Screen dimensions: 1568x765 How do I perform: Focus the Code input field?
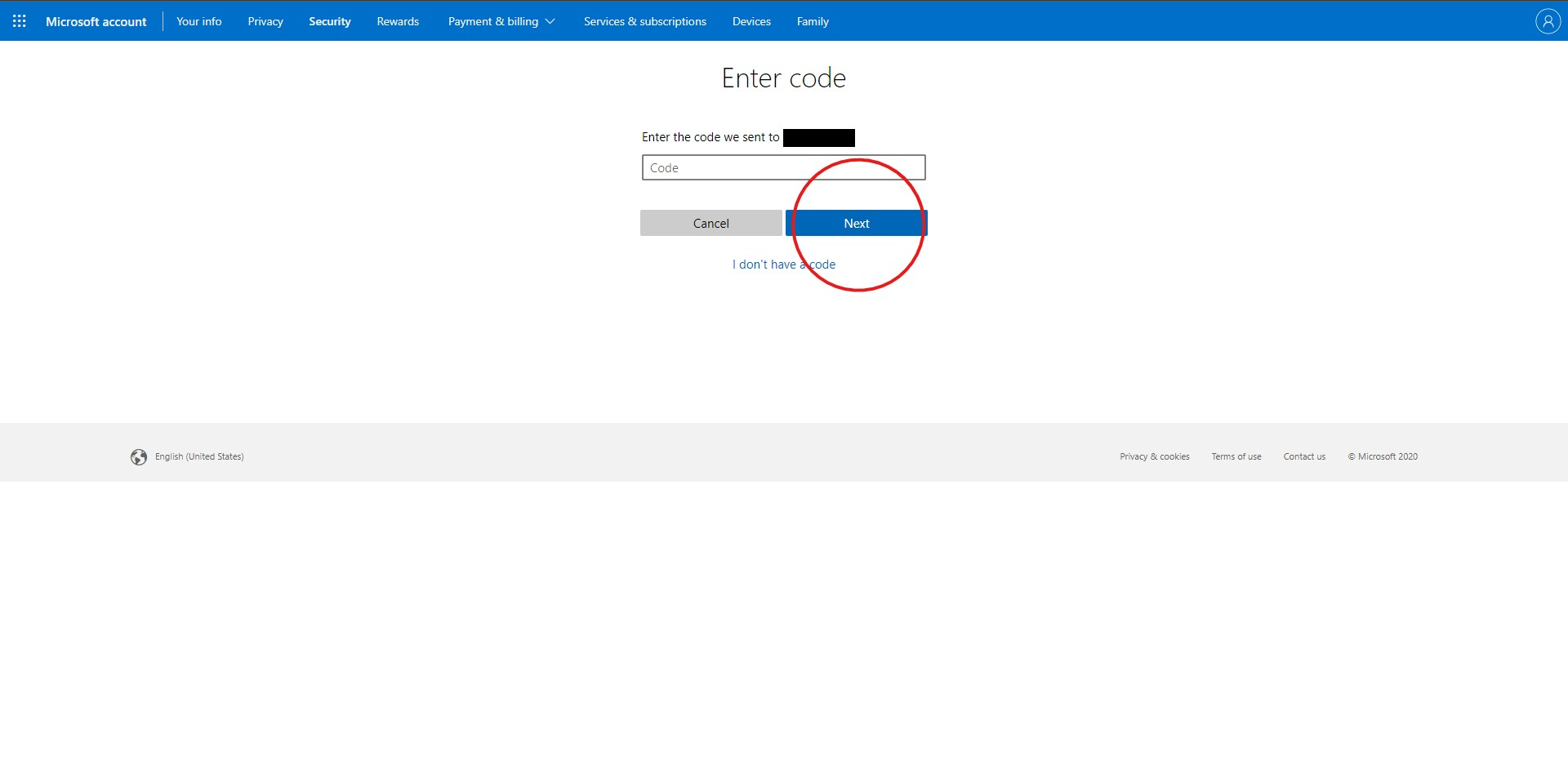pos(784,167)
